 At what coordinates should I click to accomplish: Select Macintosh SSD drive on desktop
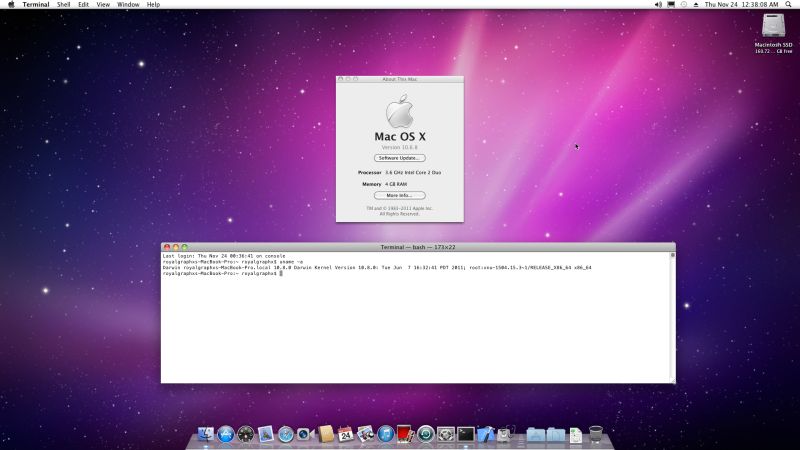(773, 33)
